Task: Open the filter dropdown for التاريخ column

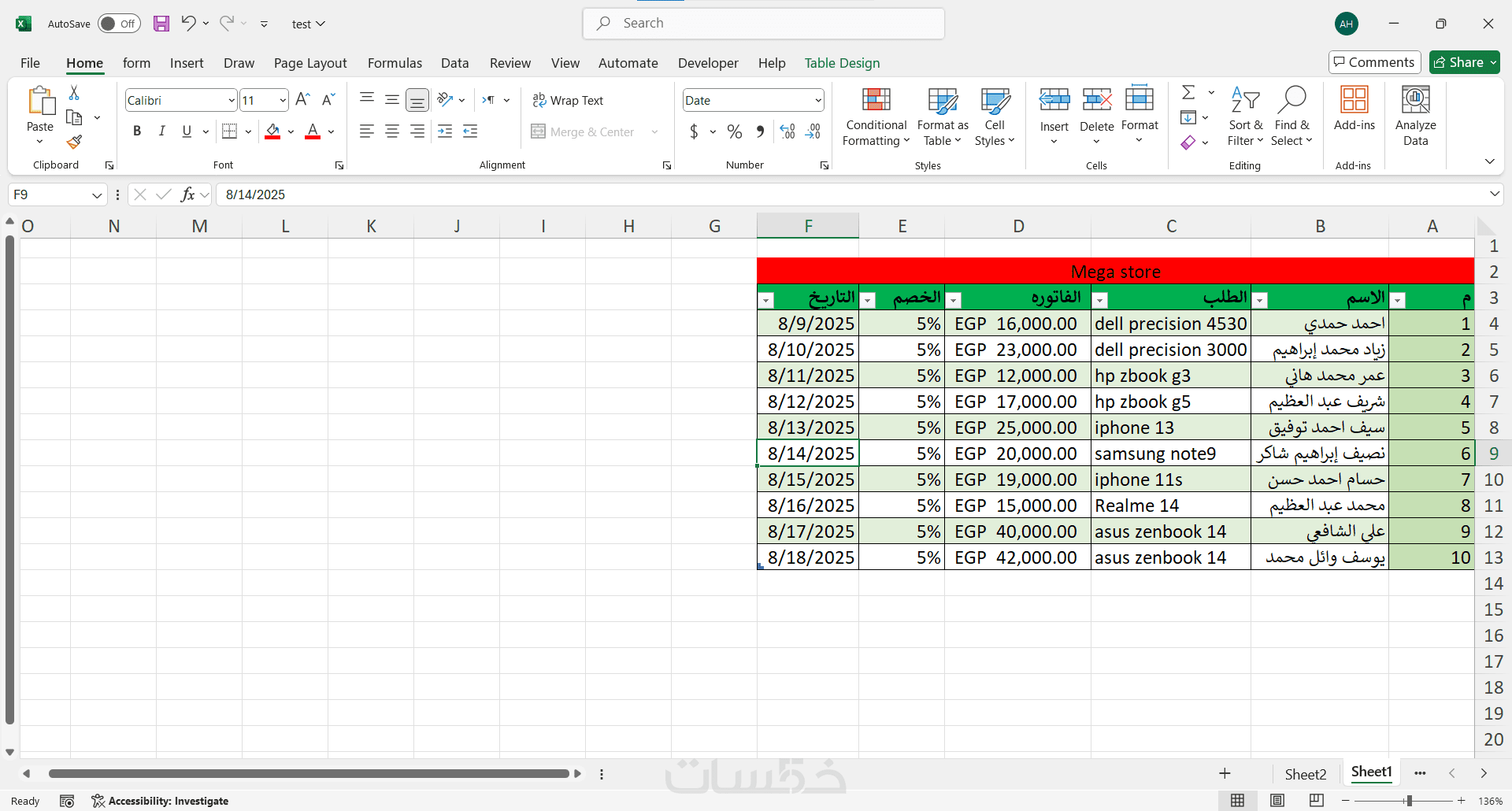Action: pyautogui.click(x=766, y=300)
